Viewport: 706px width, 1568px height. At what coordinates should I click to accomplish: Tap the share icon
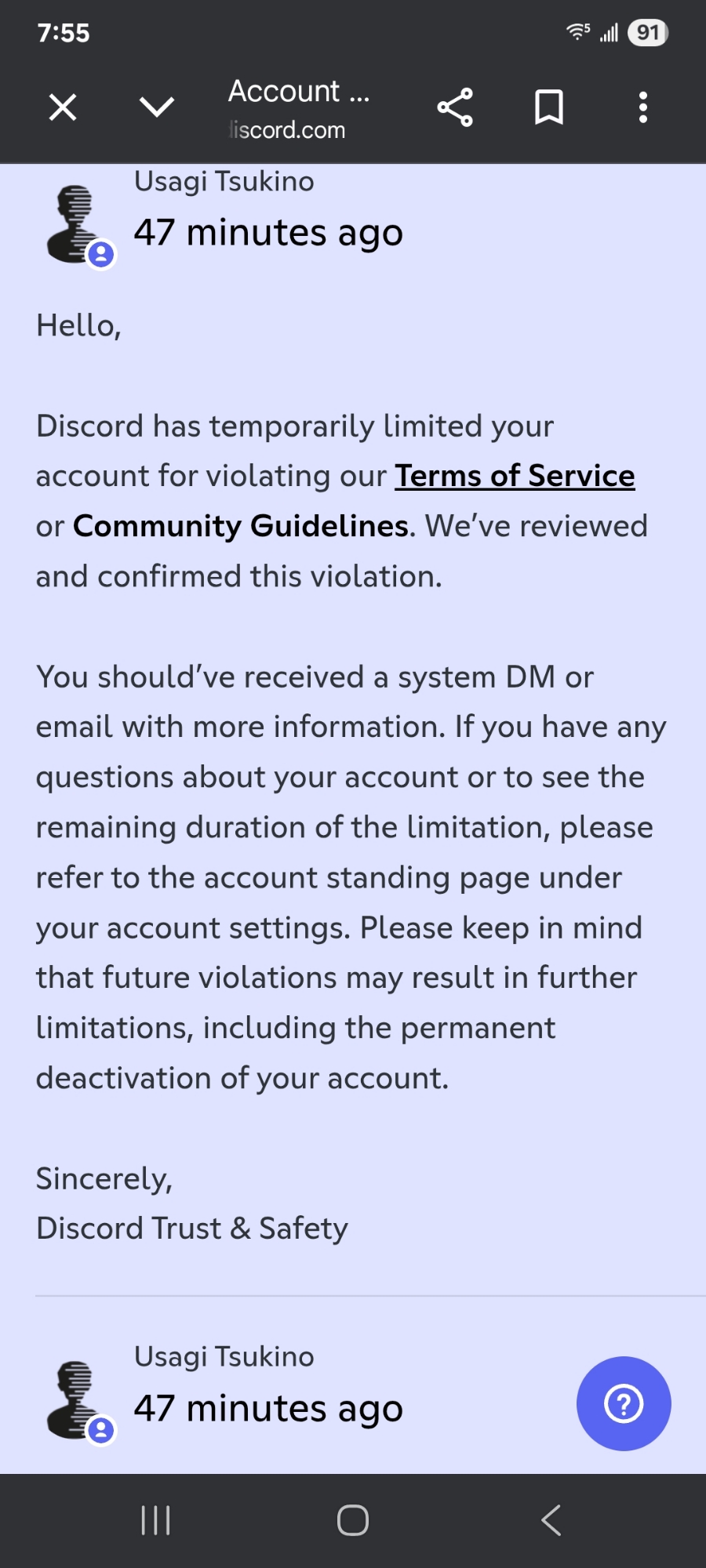pyautogui.click(x=455, y=107)
